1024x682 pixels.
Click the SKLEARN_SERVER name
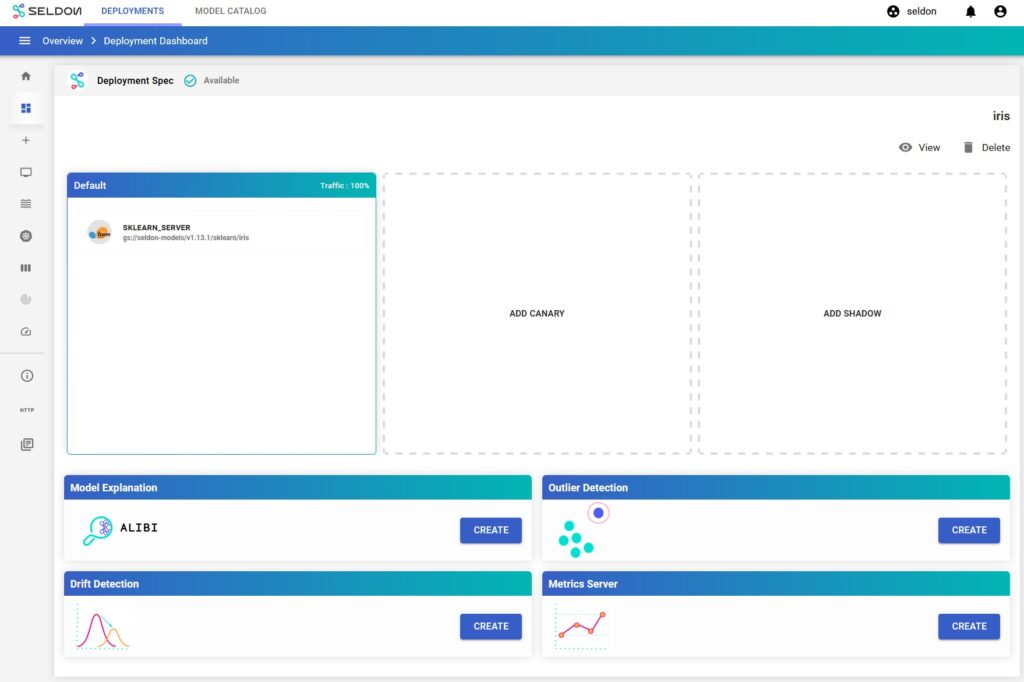[157, 227]
